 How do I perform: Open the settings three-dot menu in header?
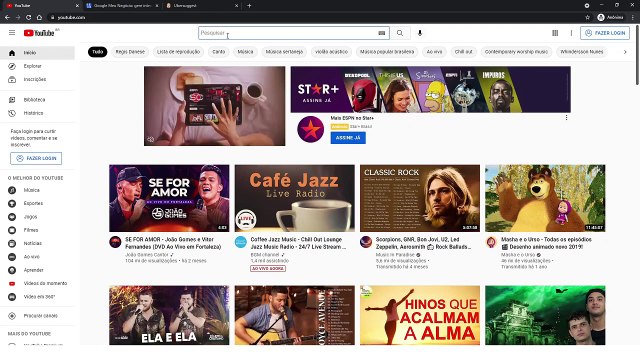coord(571,33)
